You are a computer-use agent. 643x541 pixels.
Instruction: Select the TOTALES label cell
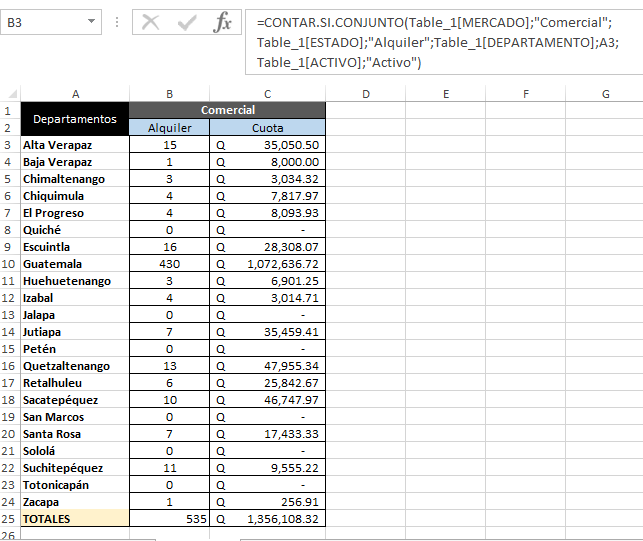click(75, 519)
